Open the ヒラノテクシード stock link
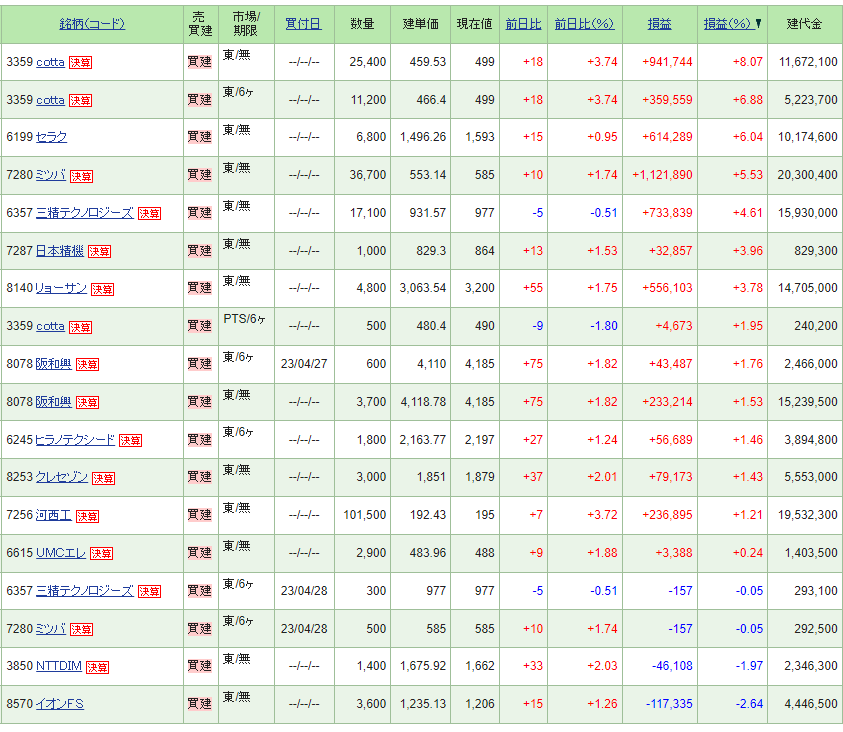 [x=75, y=440]
